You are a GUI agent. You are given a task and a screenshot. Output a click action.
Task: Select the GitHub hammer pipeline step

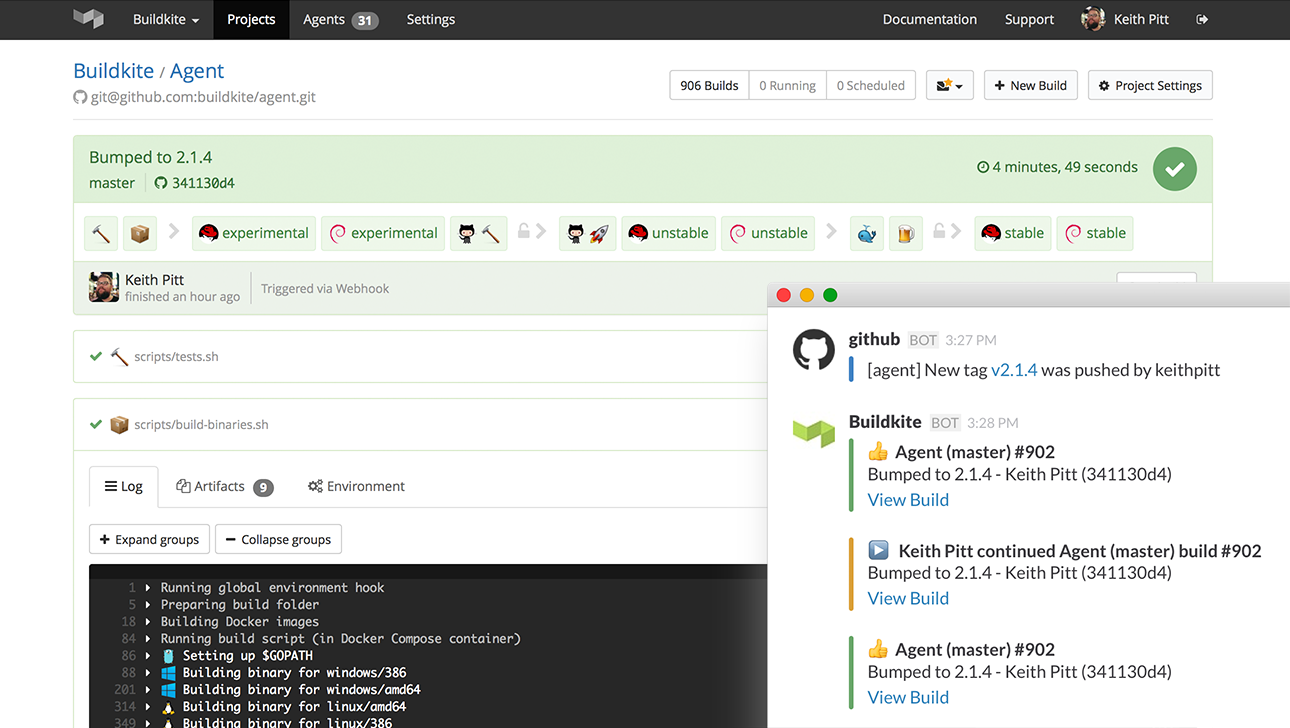(x=478, y=233)
